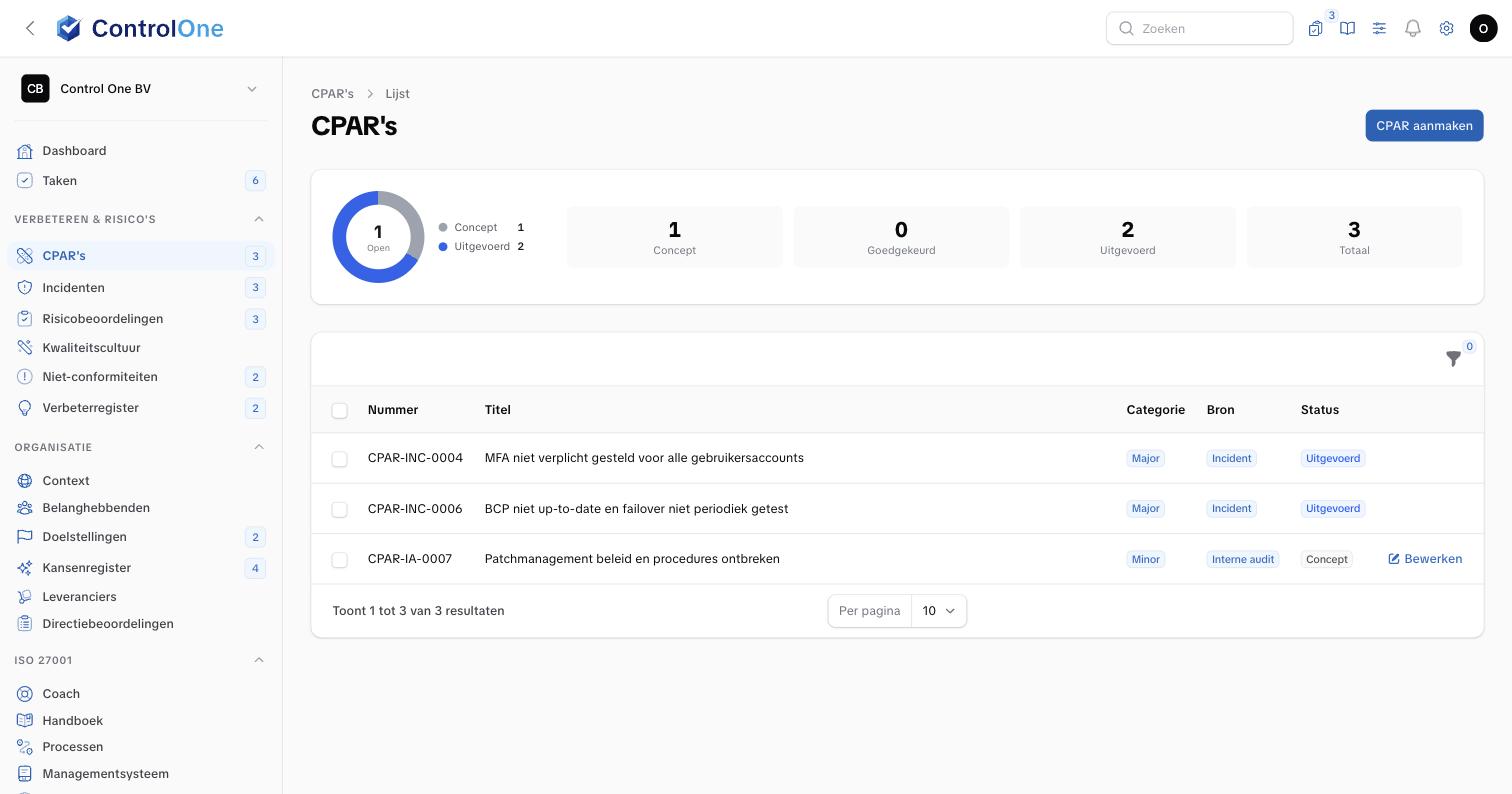Open Niet-conformiteiten in the sidebar

click(140, 376)
